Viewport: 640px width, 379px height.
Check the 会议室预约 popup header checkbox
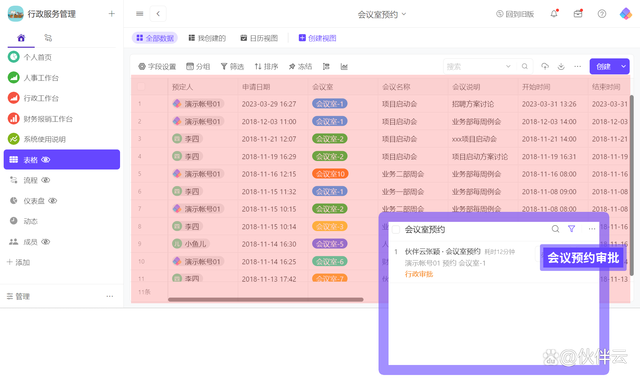coord(396,229)
